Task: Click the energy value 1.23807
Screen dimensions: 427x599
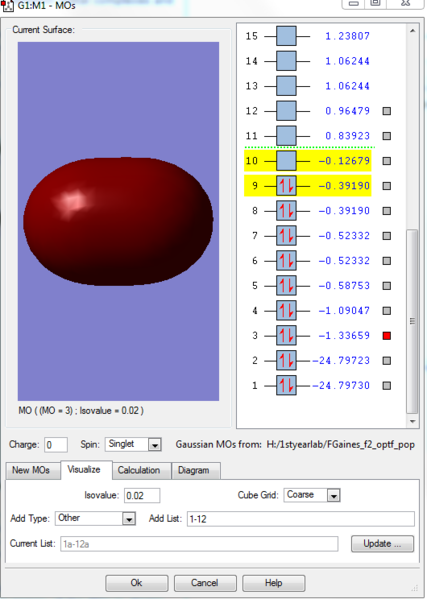Action: pos(347,36)
